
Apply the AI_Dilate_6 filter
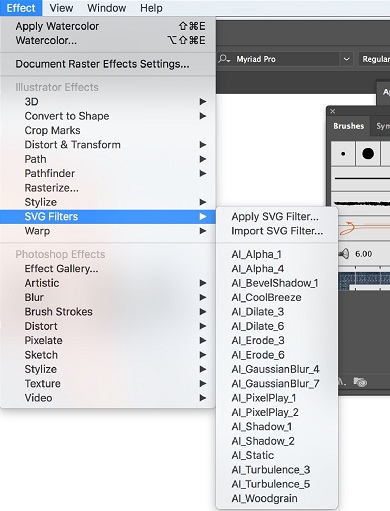click(277, 326)
